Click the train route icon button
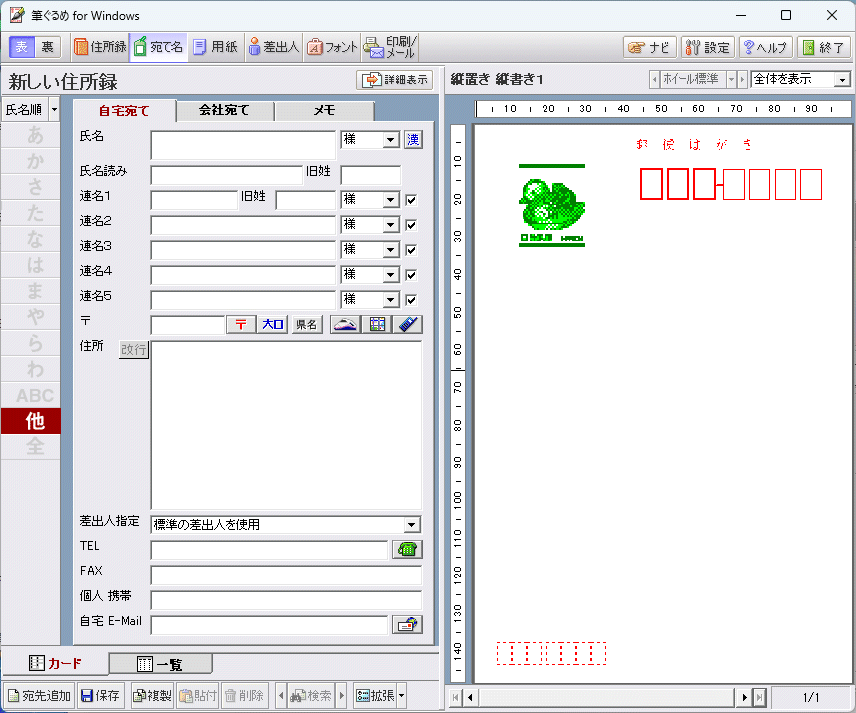The image size is (856, 713). (x=345, y=324)
